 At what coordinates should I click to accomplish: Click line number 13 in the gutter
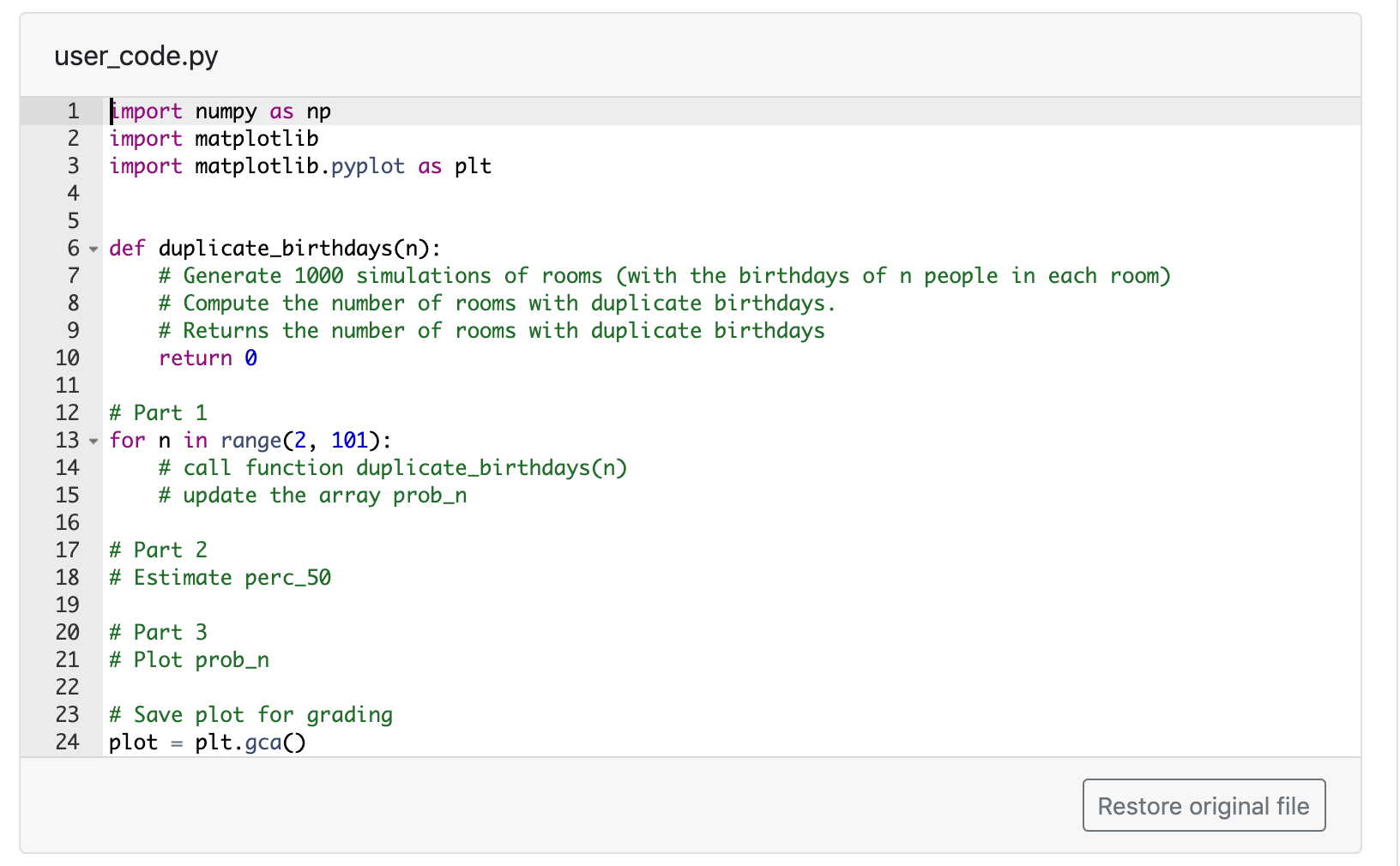[67, 441]
